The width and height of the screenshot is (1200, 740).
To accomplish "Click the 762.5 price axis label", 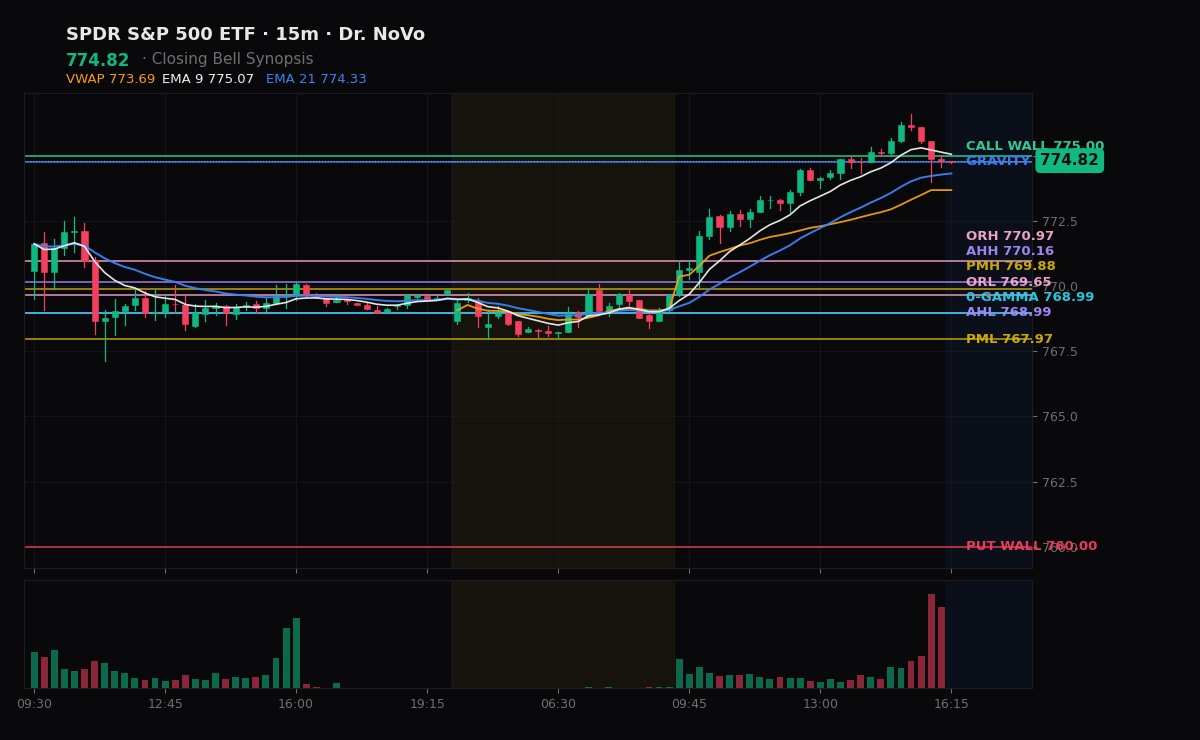I will 1059,483.
